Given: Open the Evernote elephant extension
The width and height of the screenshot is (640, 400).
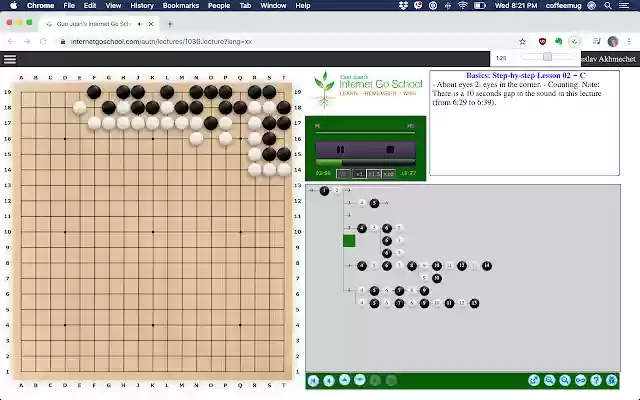Looking at the screenshot, I should [x=558, y=42].
